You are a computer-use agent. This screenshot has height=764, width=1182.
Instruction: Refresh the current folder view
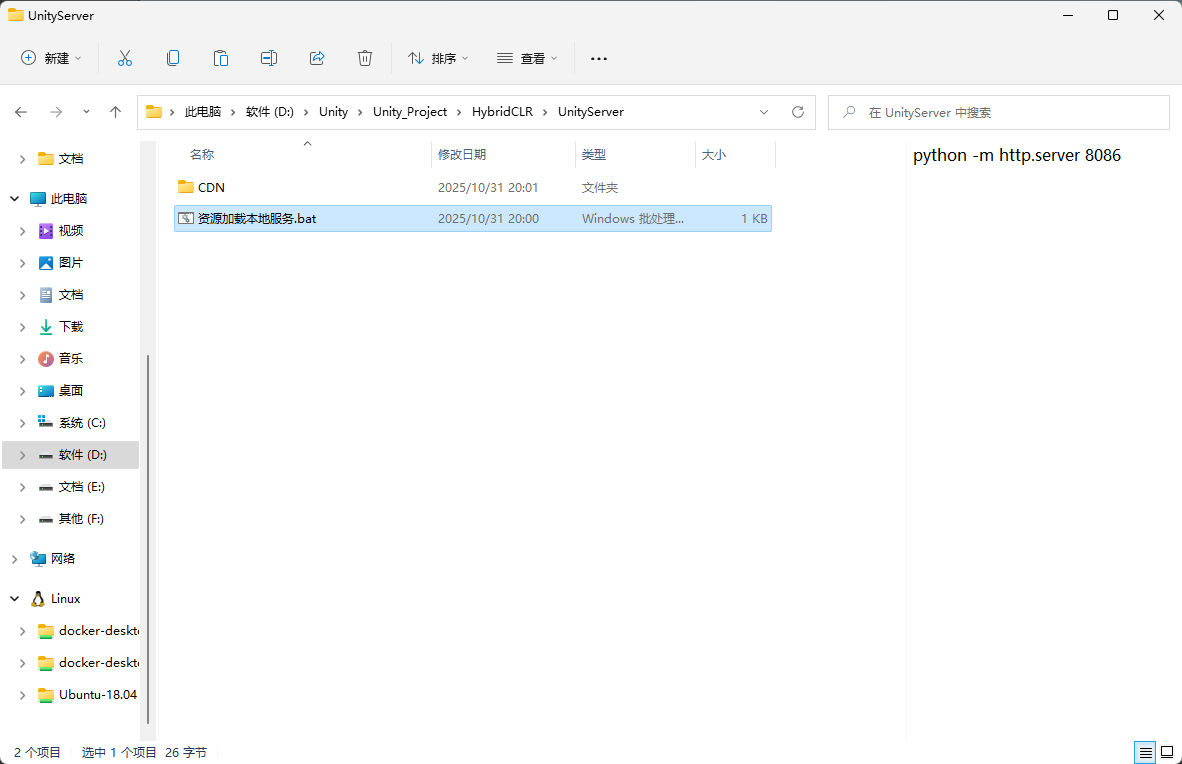[x=798, y=112]
